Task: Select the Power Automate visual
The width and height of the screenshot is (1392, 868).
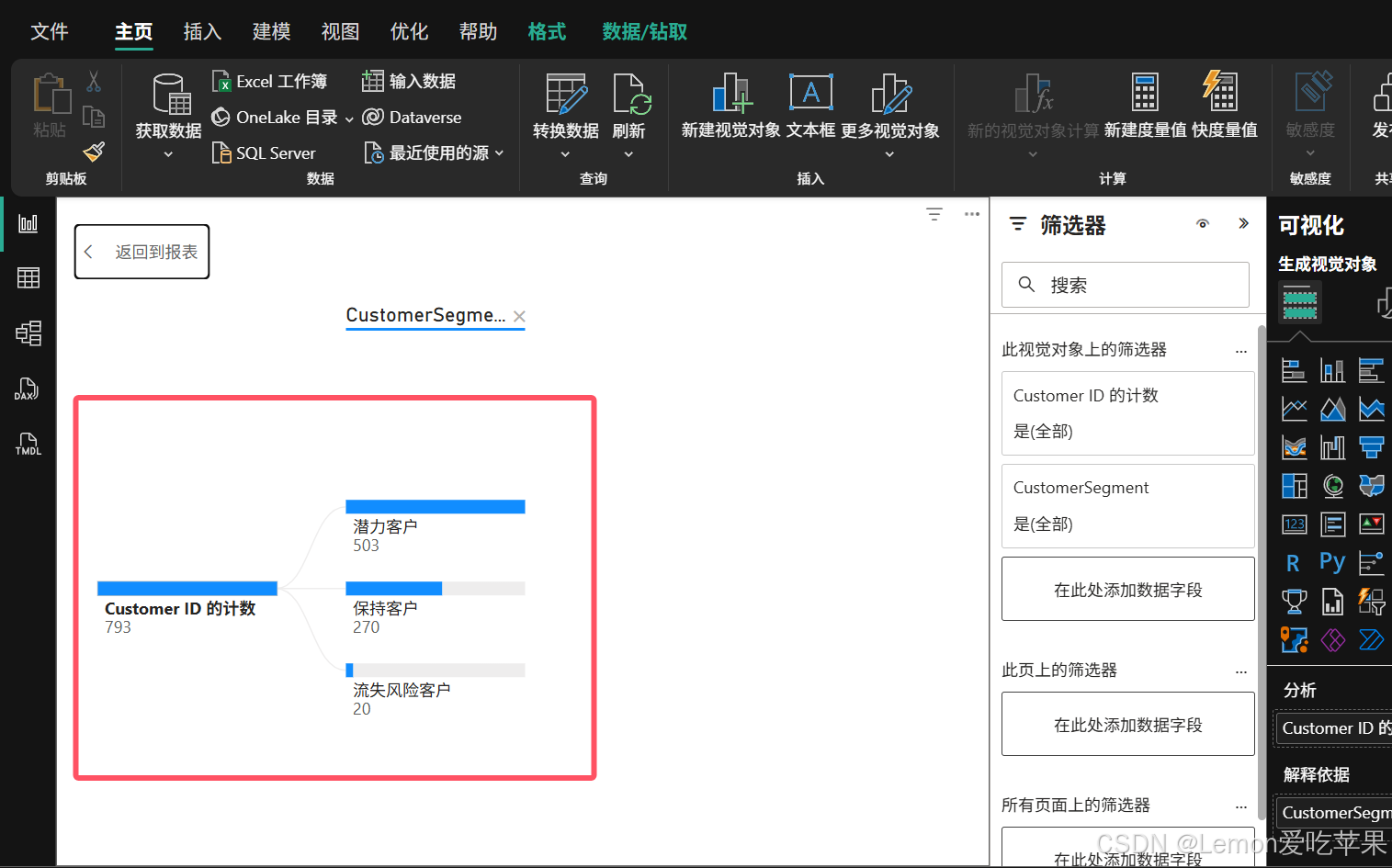Action: click(x=1371, y=639)
